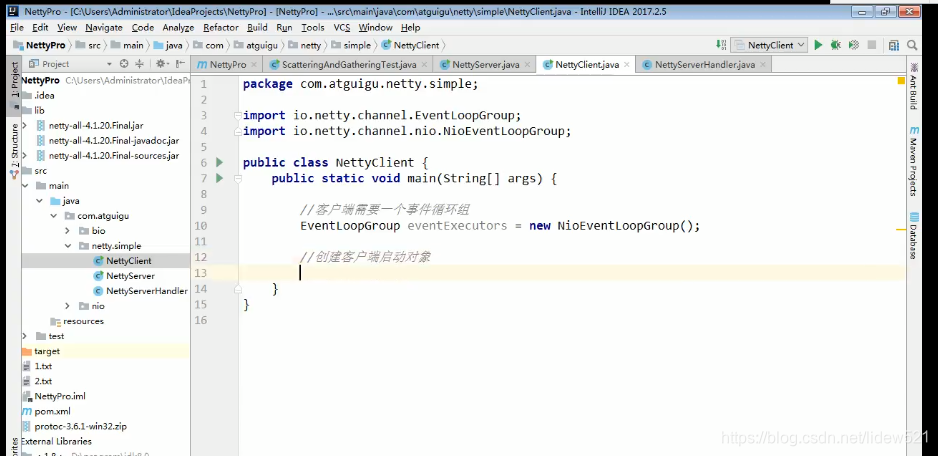Open the Tools menu

point(313,28)
